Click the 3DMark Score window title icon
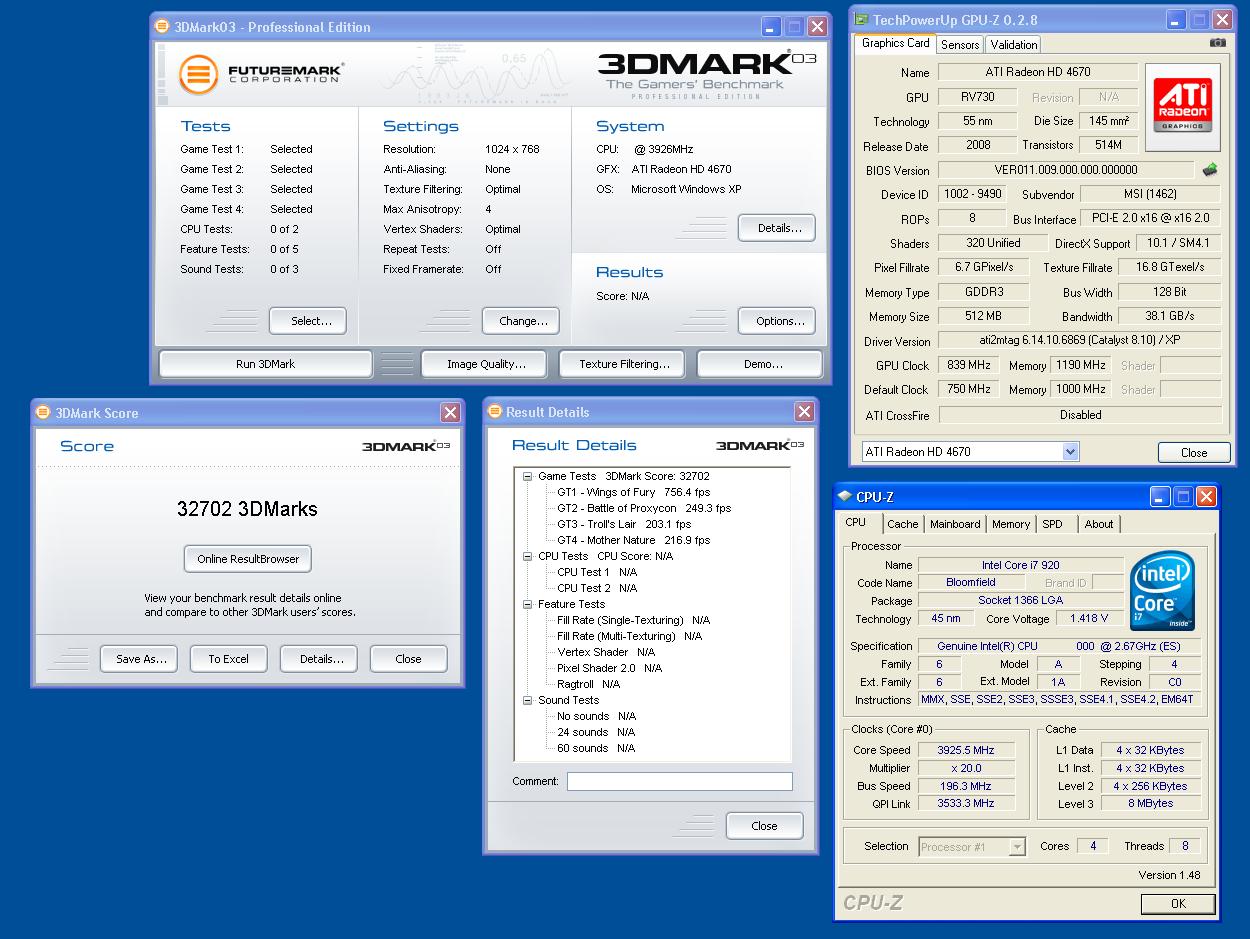1250x939 pixels. [44, 412]
